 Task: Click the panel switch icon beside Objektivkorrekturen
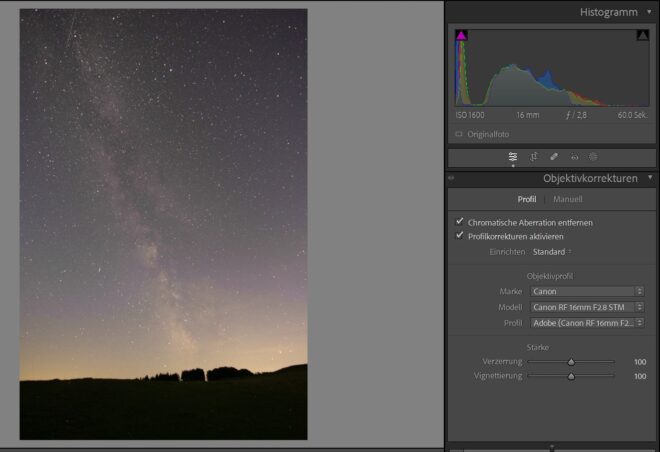(451, 179)
